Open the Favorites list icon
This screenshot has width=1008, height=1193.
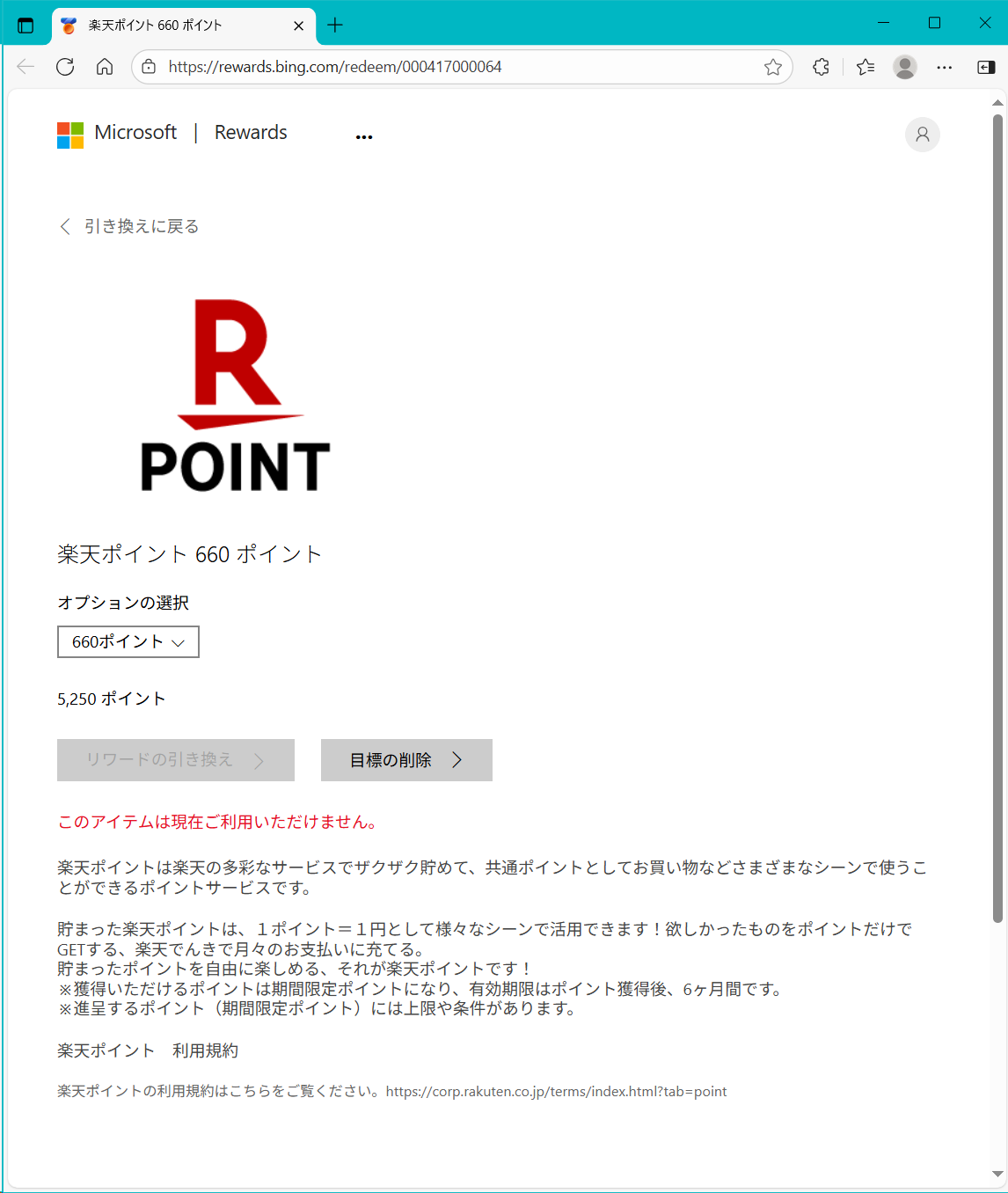(x=866, y=67)
